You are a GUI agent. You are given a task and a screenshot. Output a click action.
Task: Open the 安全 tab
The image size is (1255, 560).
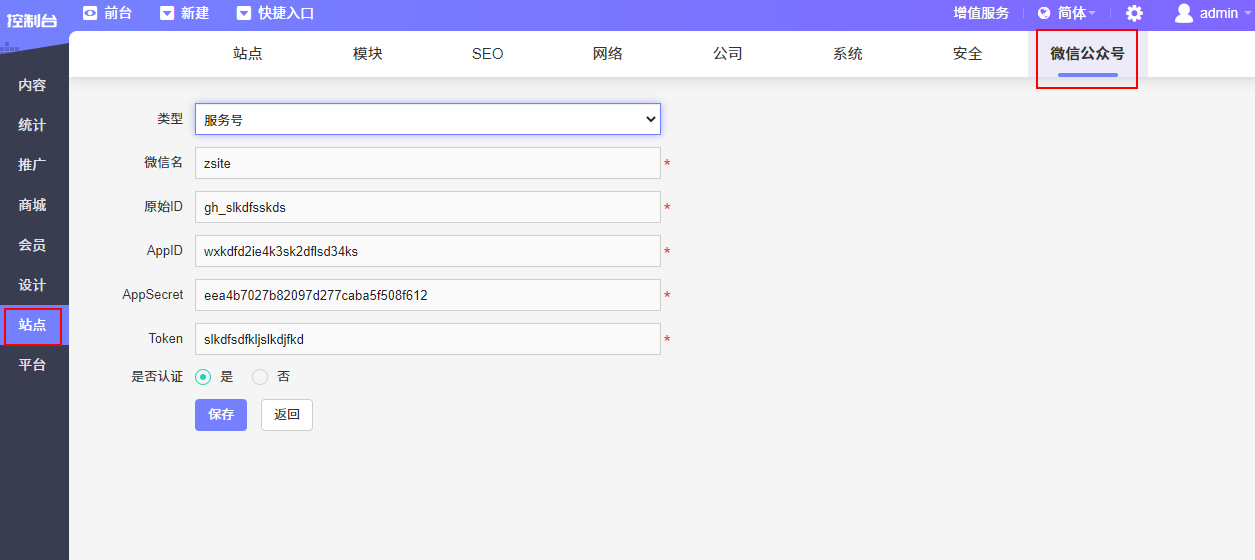967,54
